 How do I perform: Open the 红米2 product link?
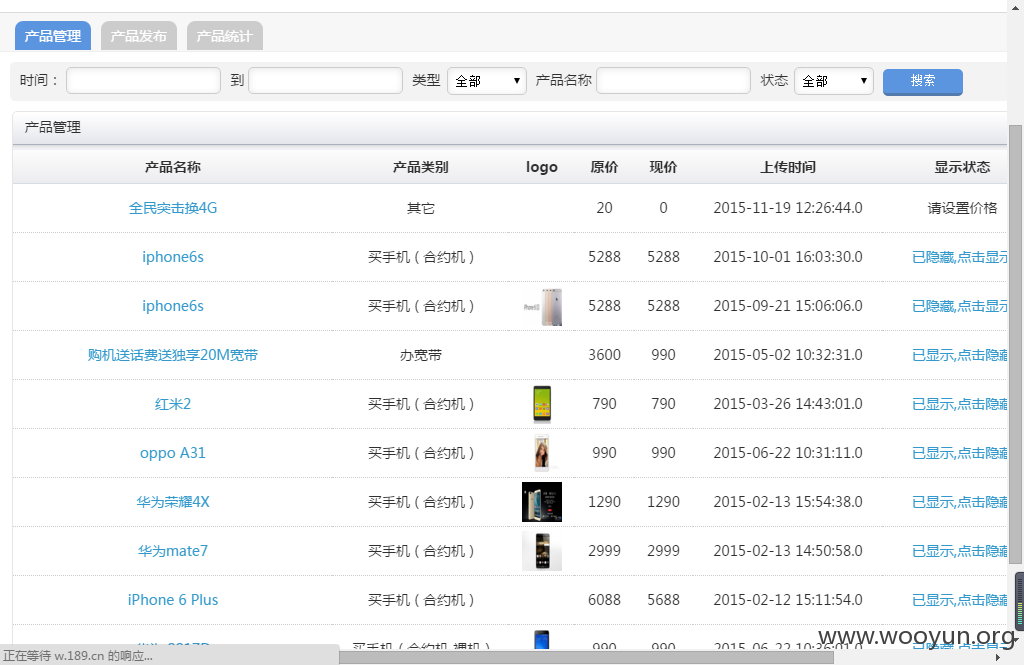tap(172, 404)
